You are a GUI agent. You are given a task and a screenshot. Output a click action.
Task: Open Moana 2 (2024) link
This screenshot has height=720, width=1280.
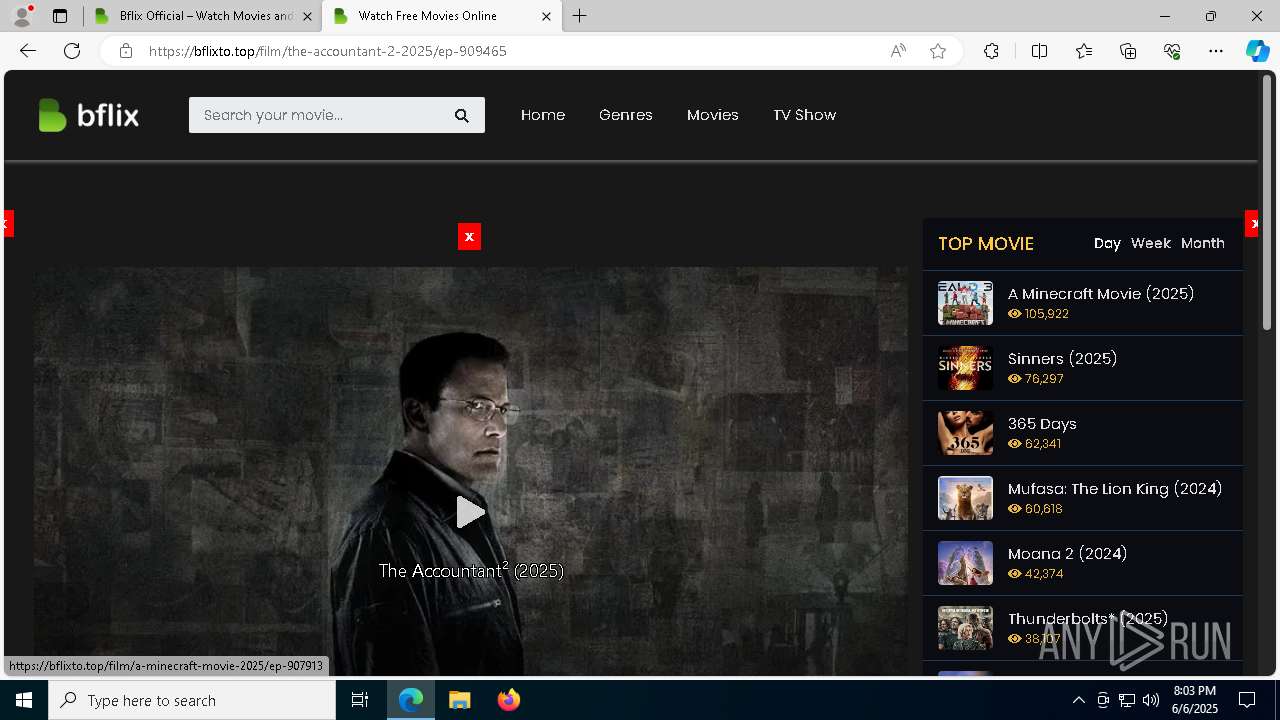pos(1068,554)
